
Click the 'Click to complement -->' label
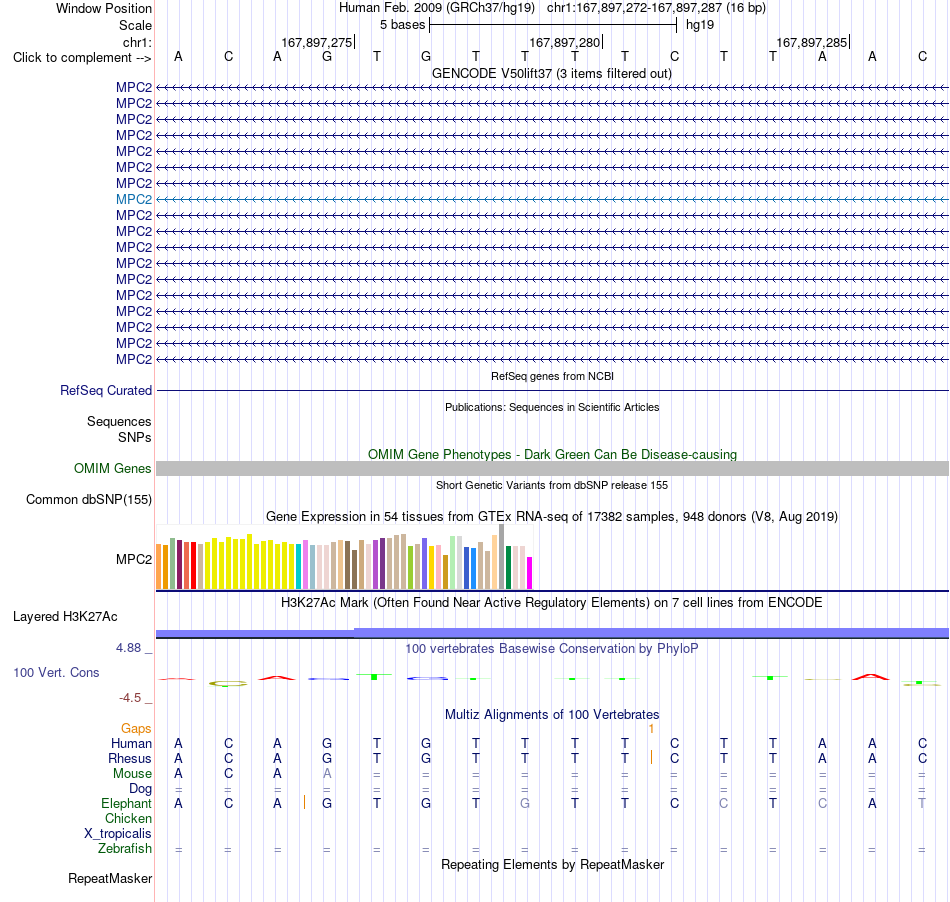pos(82,58)
